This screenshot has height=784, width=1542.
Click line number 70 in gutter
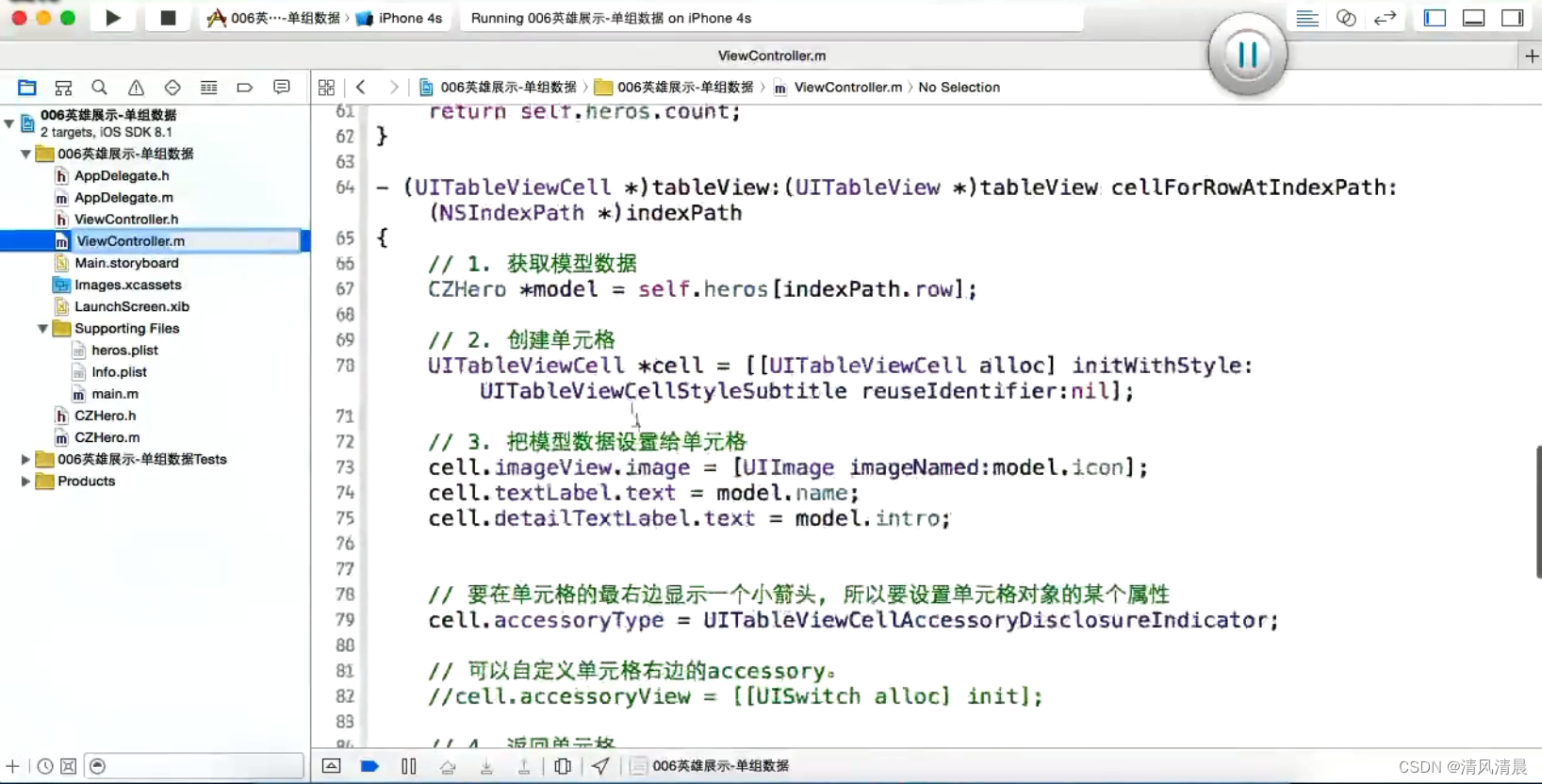(x=345, y=366)
